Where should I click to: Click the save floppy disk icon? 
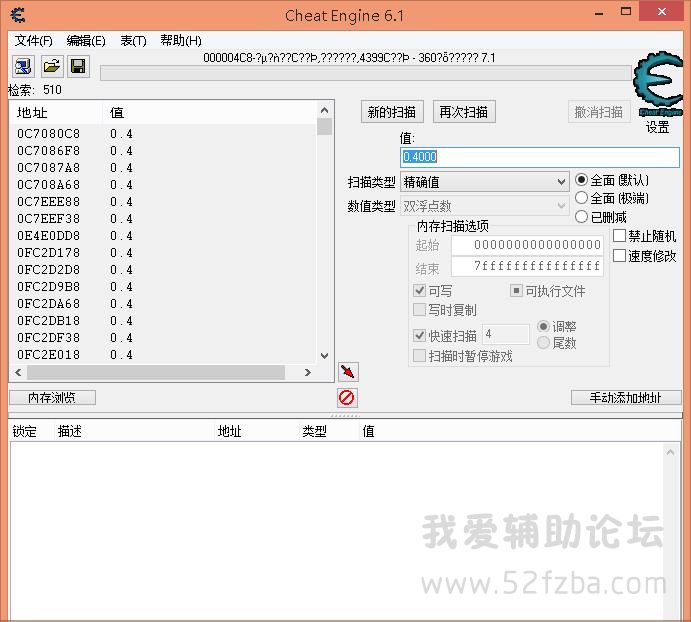(78, 67)
